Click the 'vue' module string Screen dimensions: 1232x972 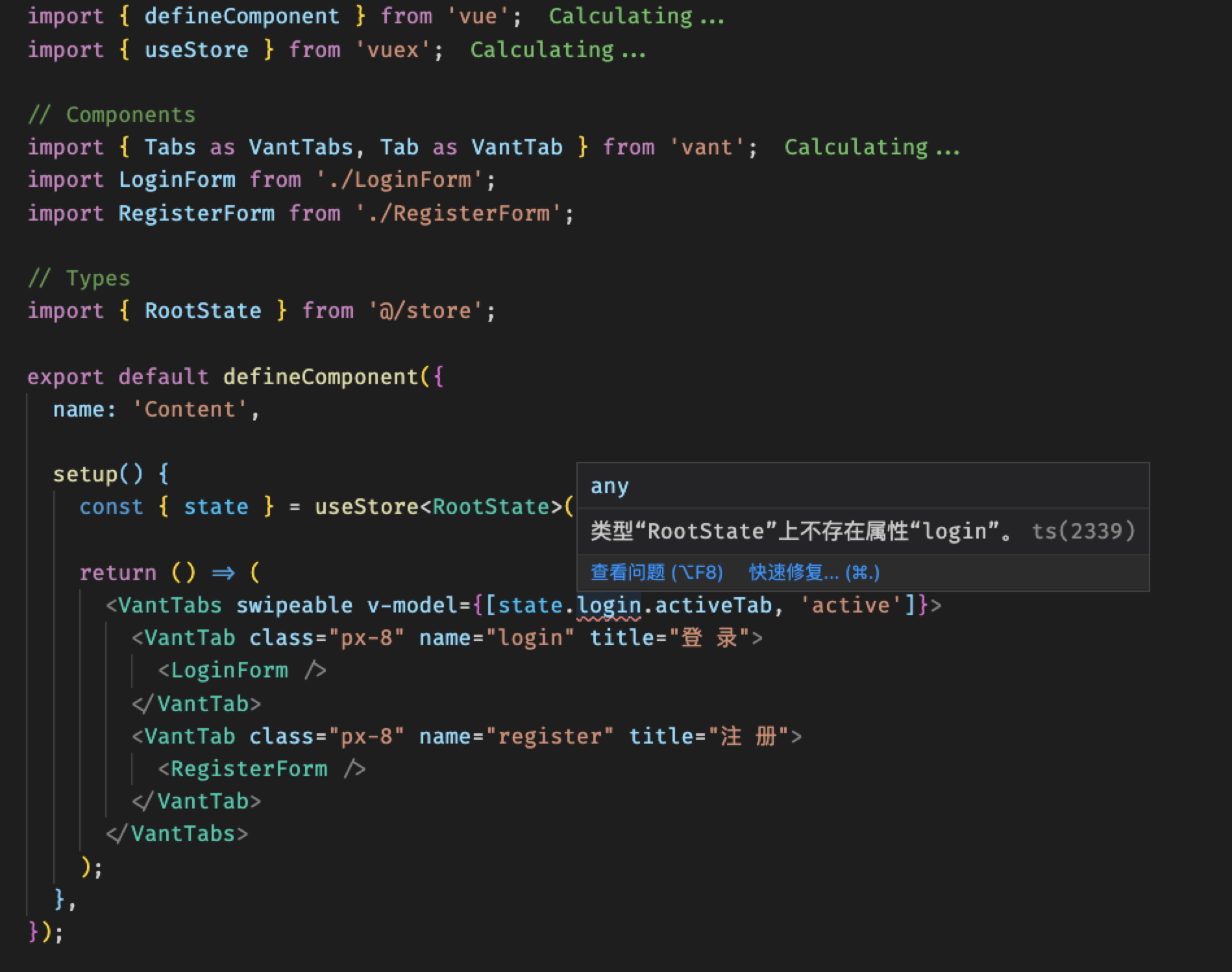tap(478, 16)
